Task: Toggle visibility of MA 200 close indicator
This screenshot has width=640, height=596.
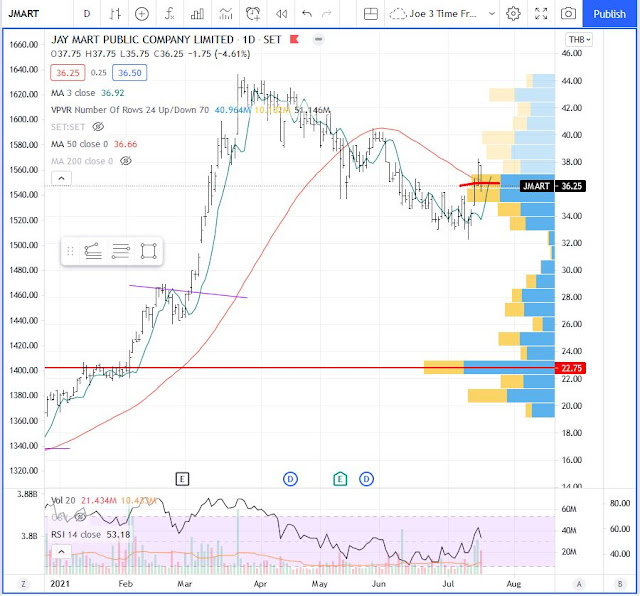Action: point(126,161)
